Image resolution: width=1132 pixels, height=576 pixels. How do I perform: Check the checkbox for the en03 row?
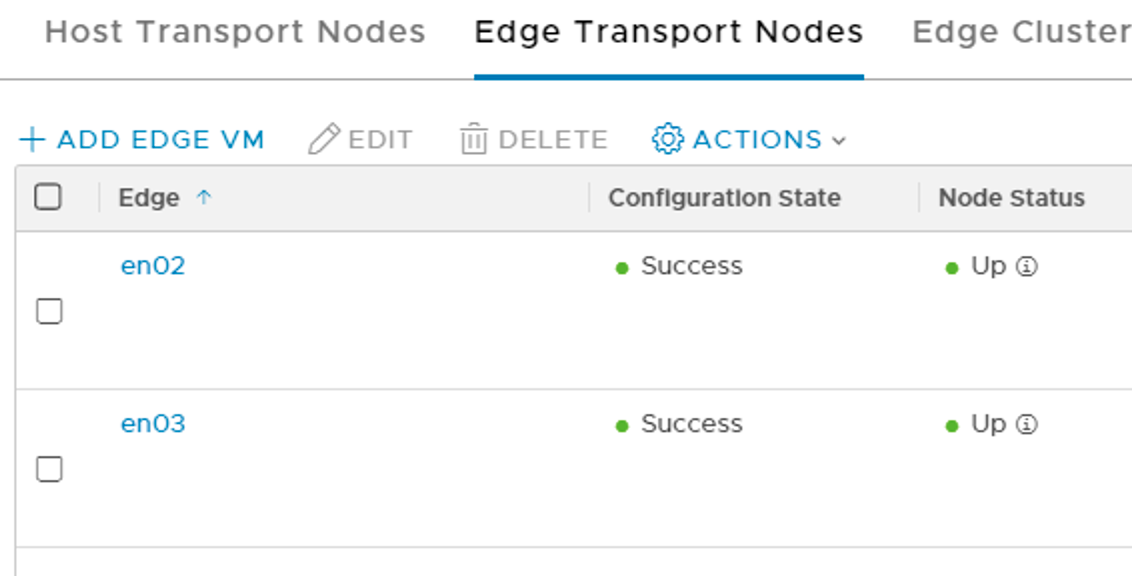coord(49,469)
